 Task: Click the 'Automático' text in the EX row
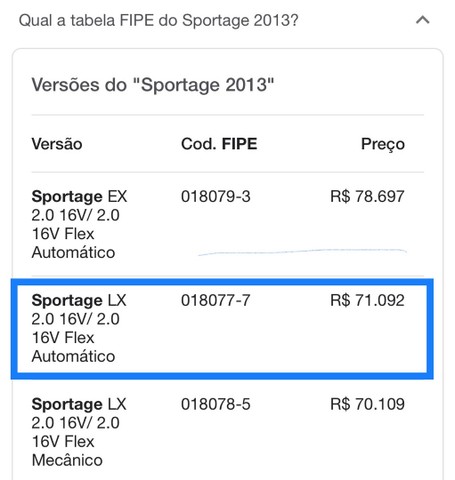tap(73, 252)
